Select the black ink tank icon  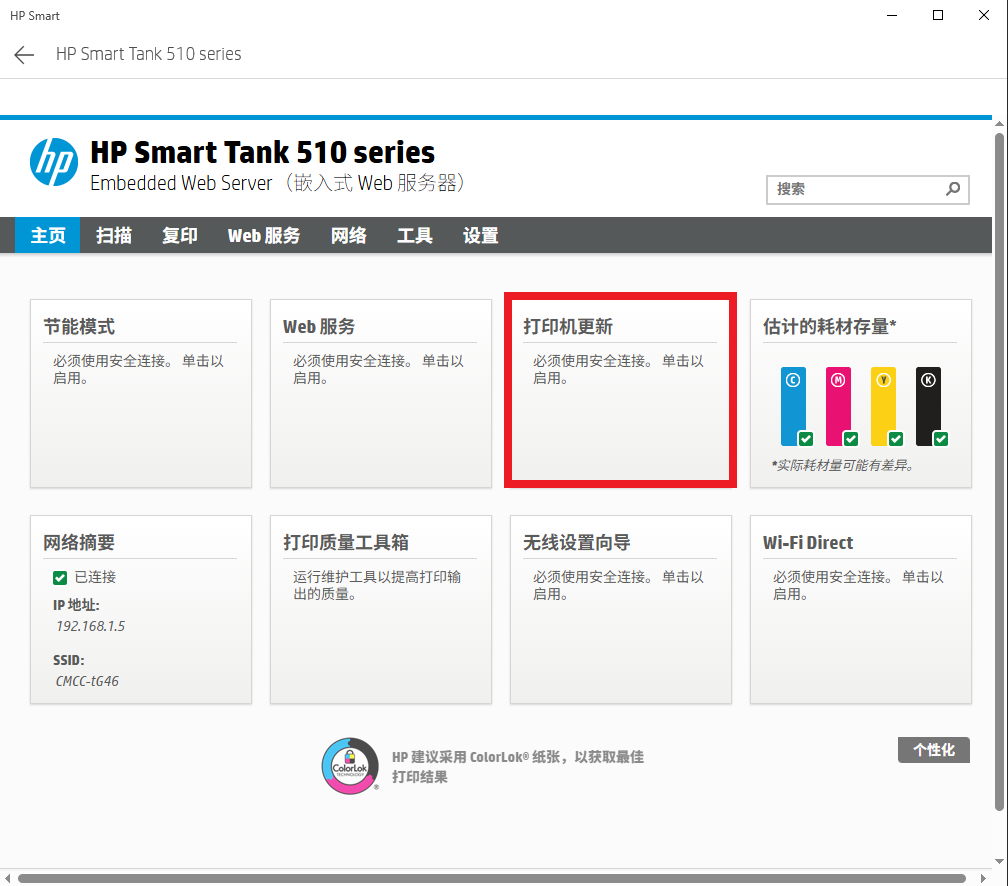928,406
